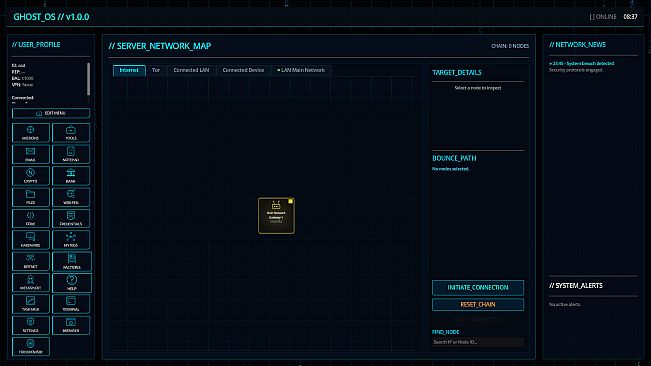Open the Botnet tile

pos(31,261)
